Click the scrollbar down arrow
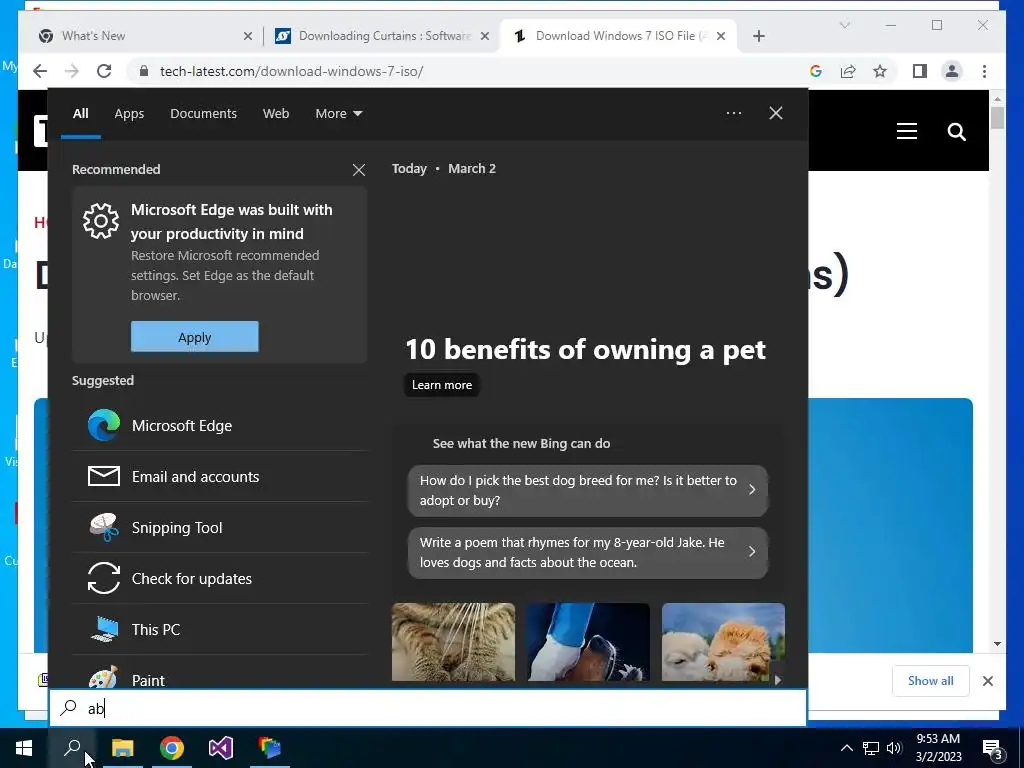The height and width of the screenshot is (768, 1024). [997, 644]
